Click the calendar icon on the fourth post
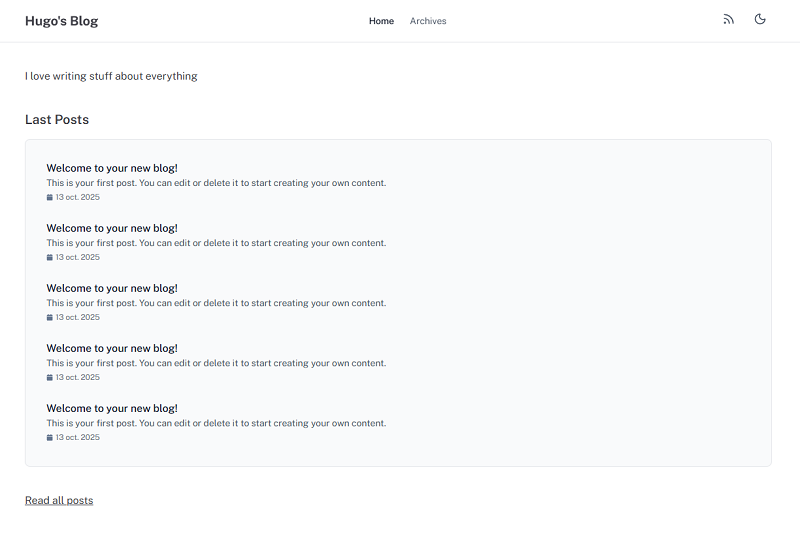The image size is (800, 534). pos(50,378)
